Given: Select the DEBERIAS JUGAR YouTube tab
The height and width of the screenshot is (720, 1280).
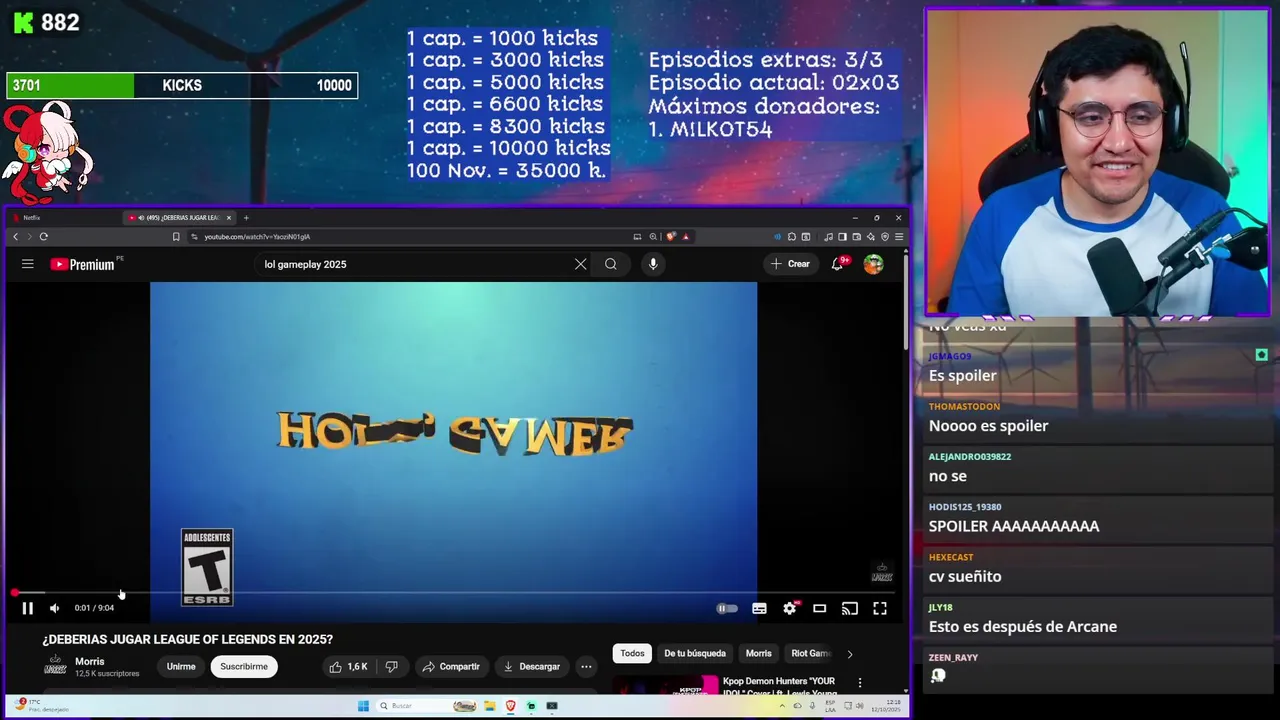Looking at the screenshot, I should point(180,218).
